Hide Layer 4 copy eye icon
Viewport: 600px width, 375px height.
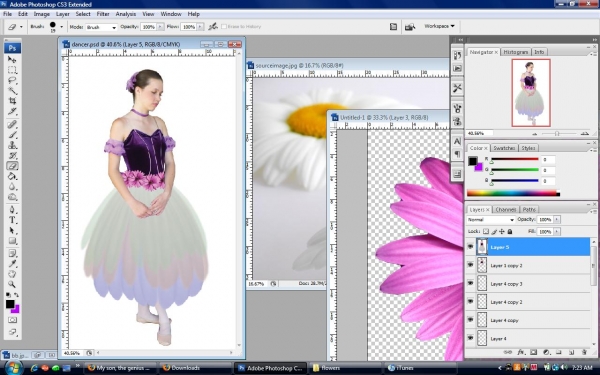point(470,320)
